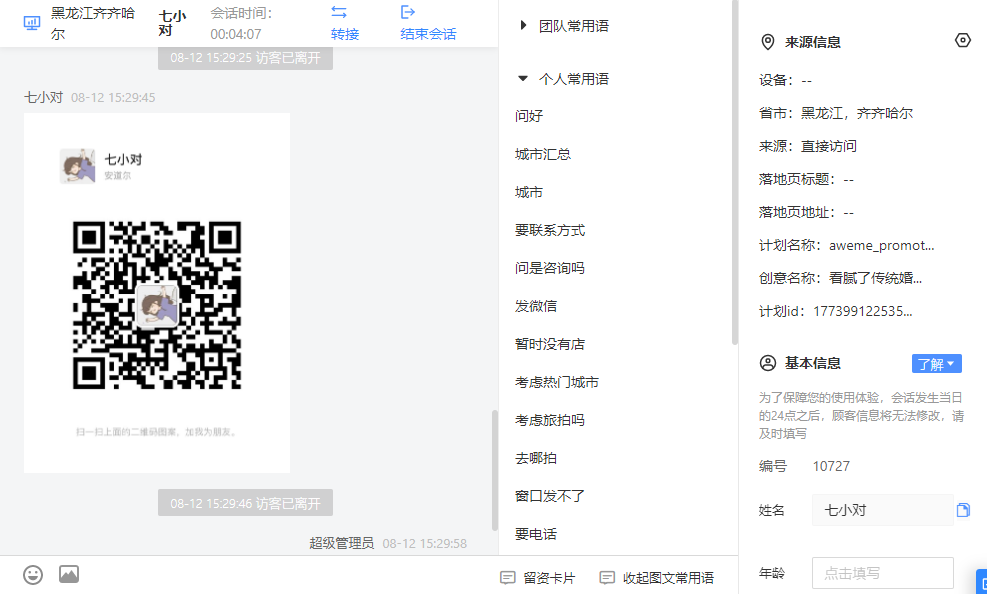This screenshot has height=594, width=987.
Task: Click the 落地页地址：-- row
Action: click(806, 212)
